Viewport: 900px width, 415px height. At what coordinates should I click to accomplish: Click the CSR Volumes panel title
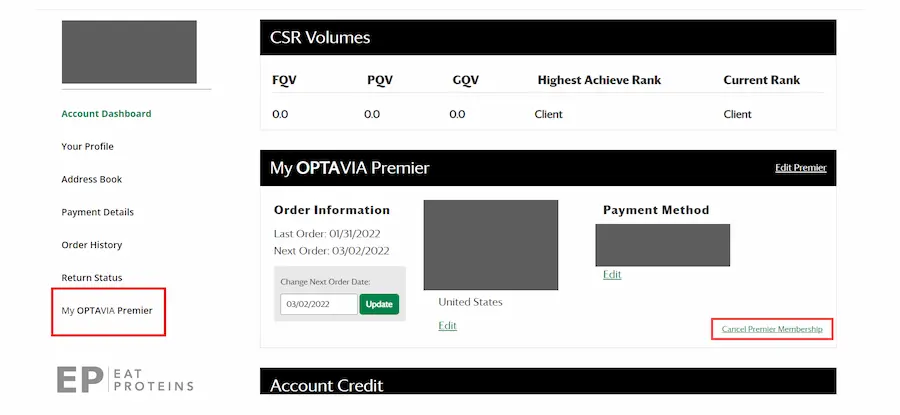tap(320, 38)
